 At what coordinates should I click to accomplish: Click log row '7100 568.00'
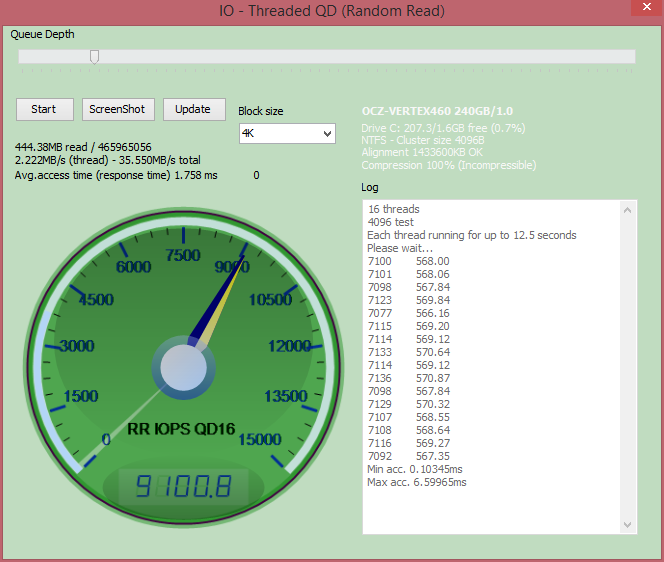click(x=408, y=261)
